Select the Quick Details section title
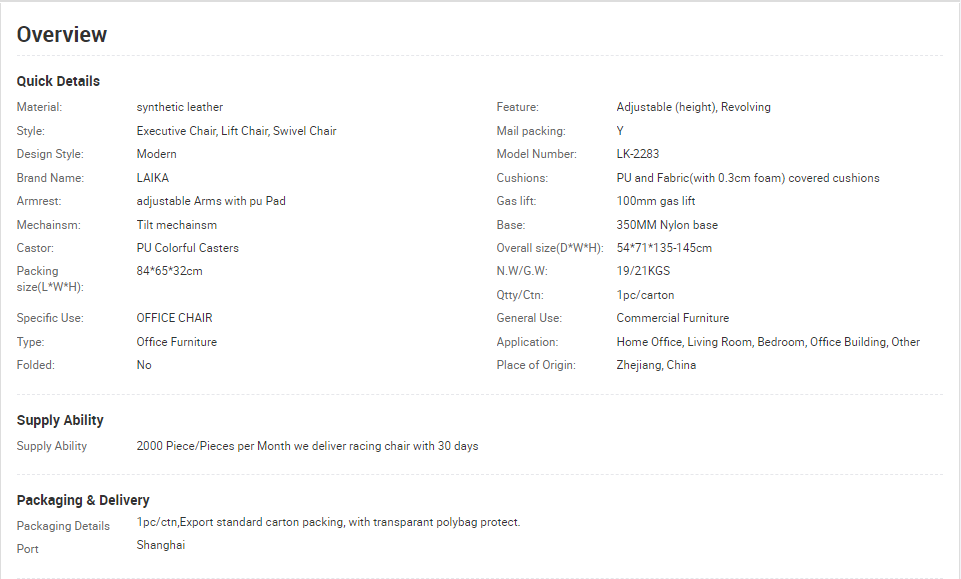This screenshot has width=961, height=579. (x=58, y=81)
